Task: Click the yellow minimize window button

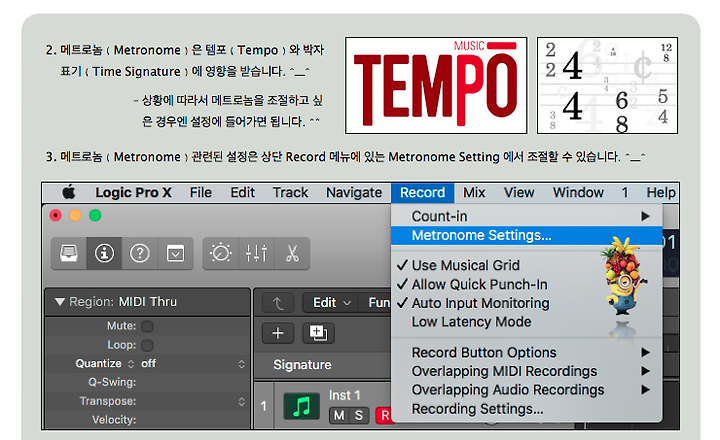Action: coord(75,215)
